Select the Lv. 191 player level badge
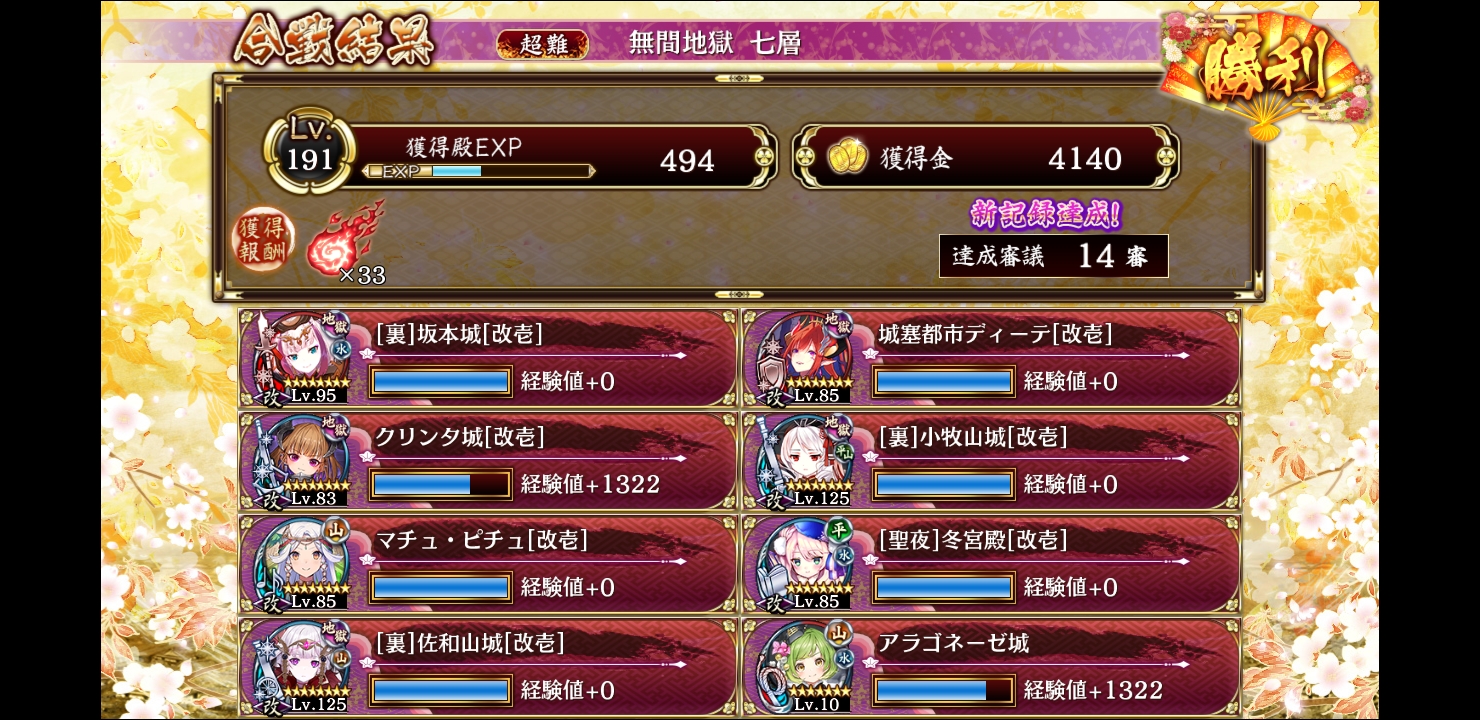The image size is (1480, 720). coord(310,151)
